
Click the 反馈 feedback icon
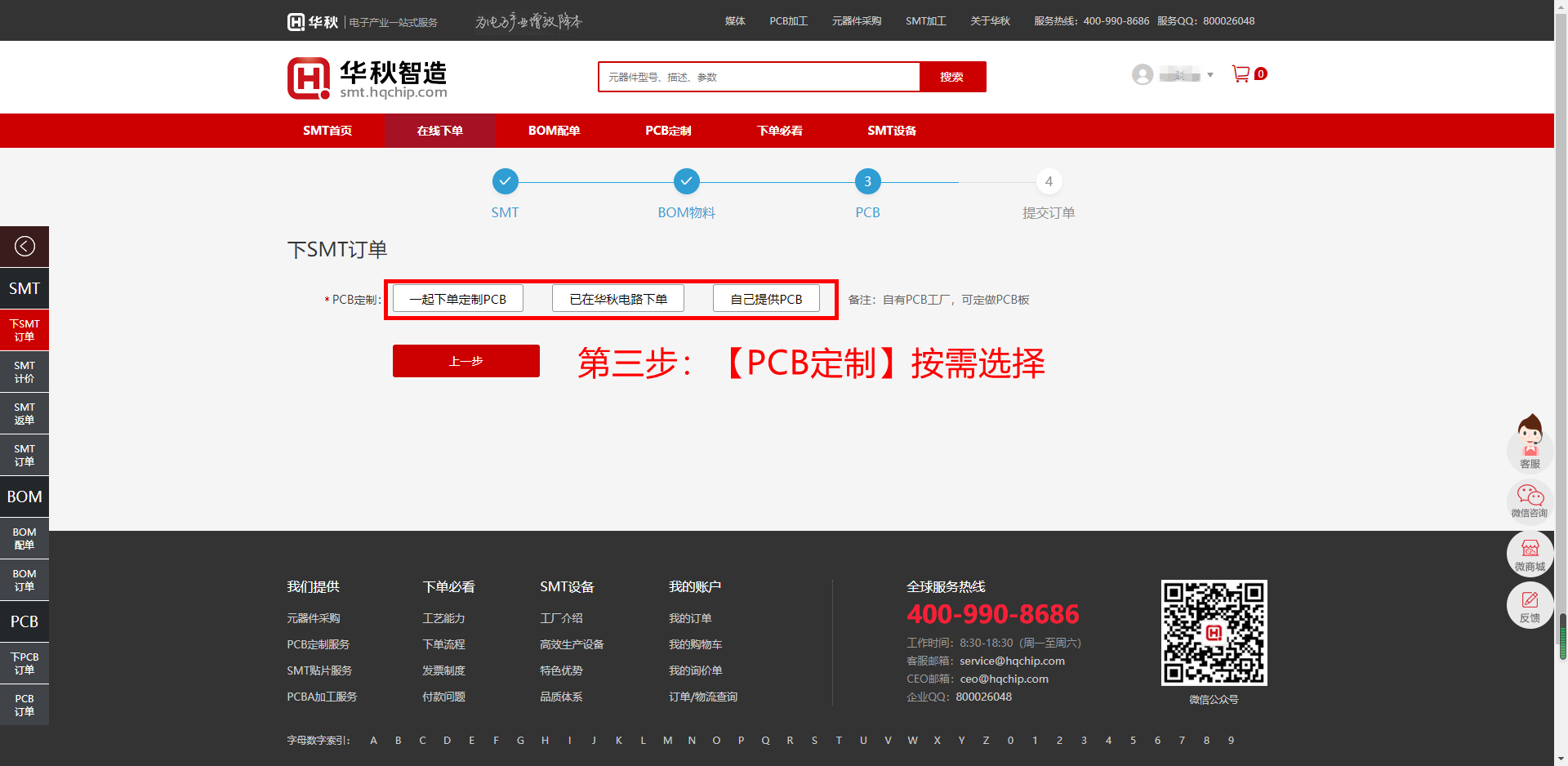click(1530, 606)
